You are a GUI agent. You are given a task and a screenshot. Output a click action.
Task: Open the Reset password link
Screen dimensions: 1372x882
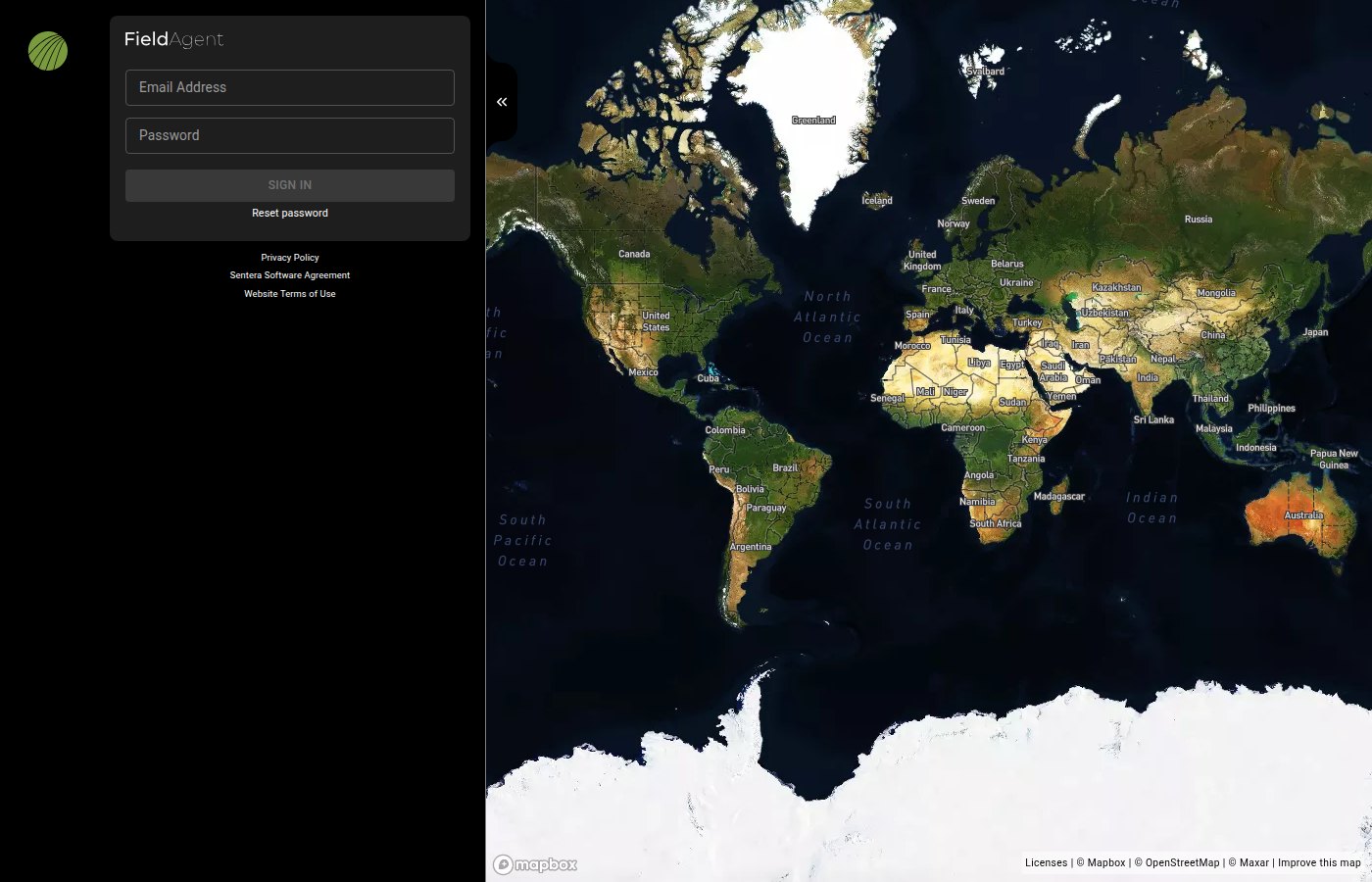pos(290,213)
